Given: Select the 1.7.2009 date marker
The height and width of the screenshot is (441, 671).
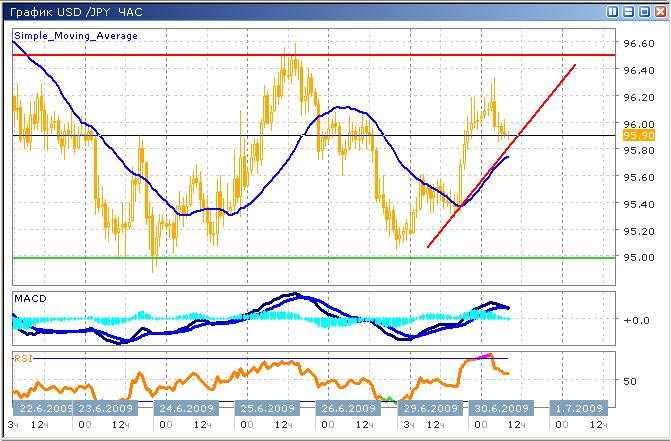Looking at the screenshot, I should click(576, 408).
